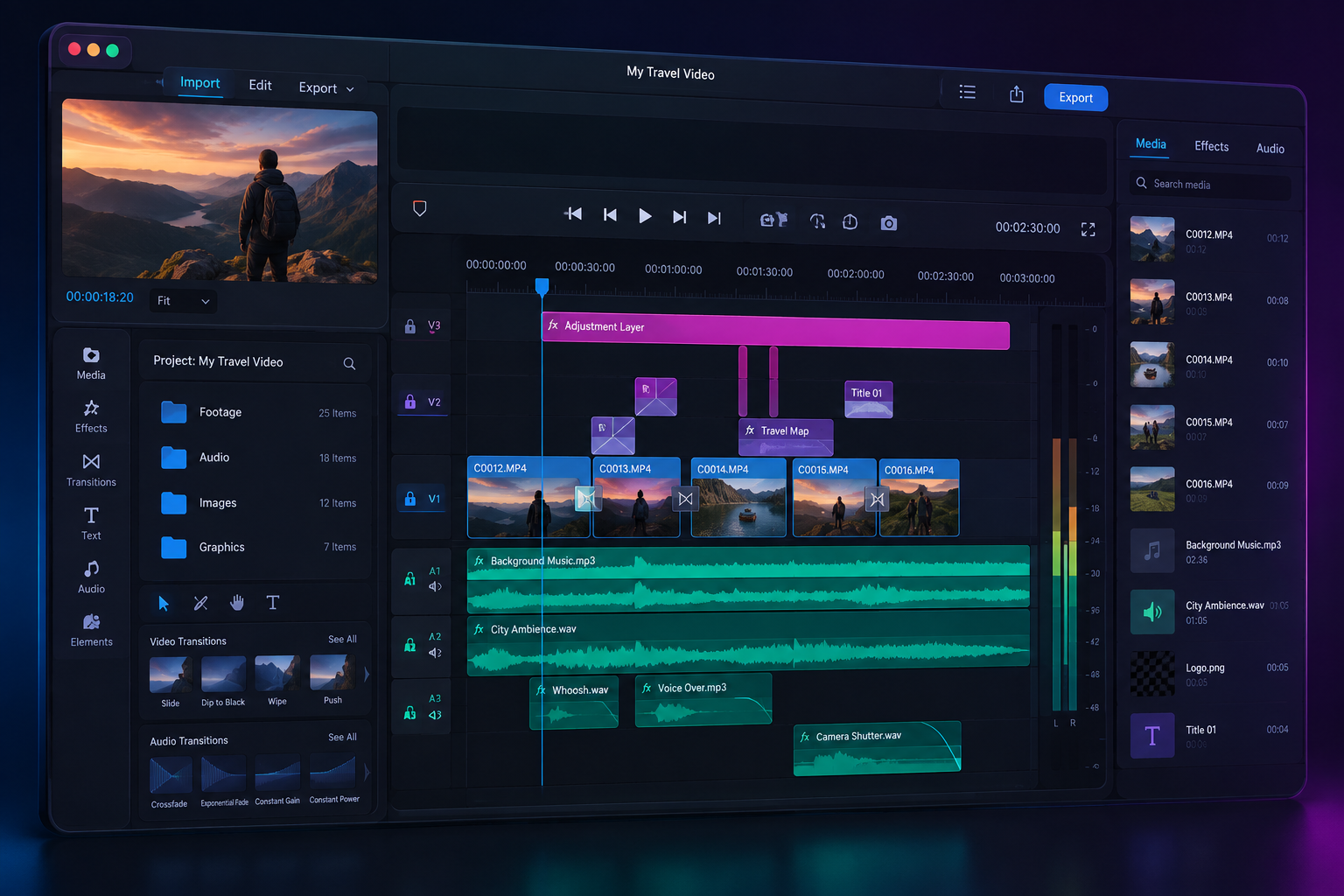Image resolution: width=1344 pixels, height=896 pixels.
Task: Select the Adjustment Layer clip
Action: click(x=775, y=330)
